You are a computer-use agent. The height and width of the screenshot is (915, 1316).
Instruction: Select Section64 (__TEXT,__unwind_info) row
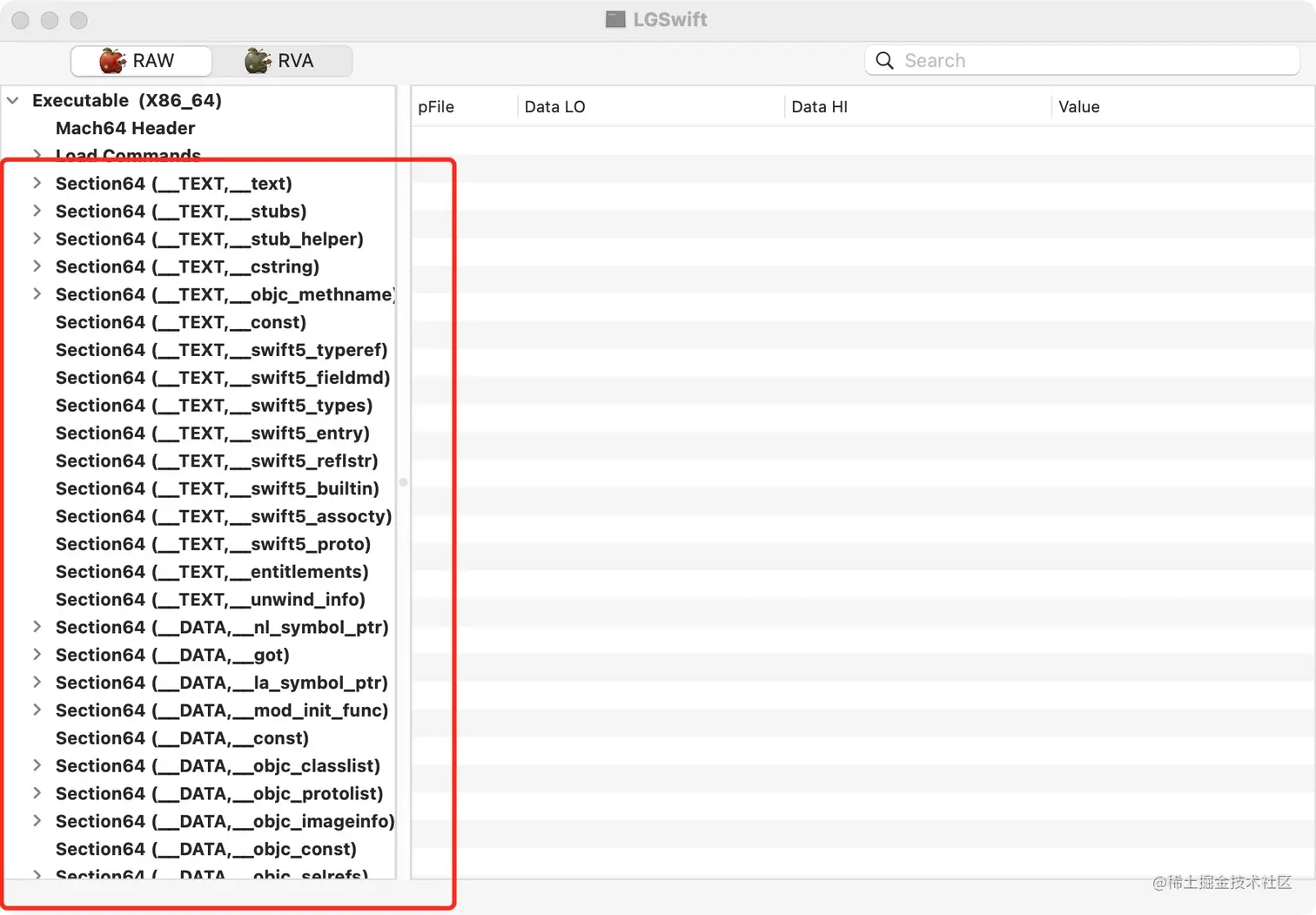(x=199, y=600)
